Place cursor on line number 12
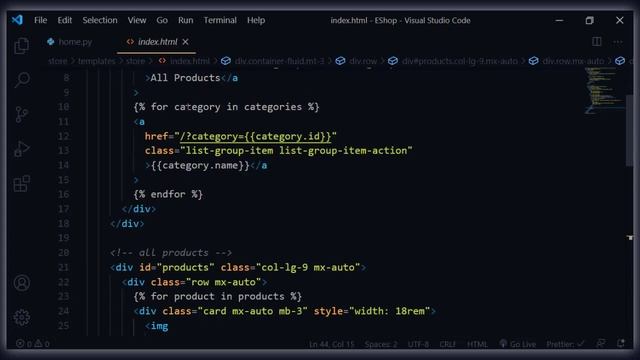 (63, 136)
